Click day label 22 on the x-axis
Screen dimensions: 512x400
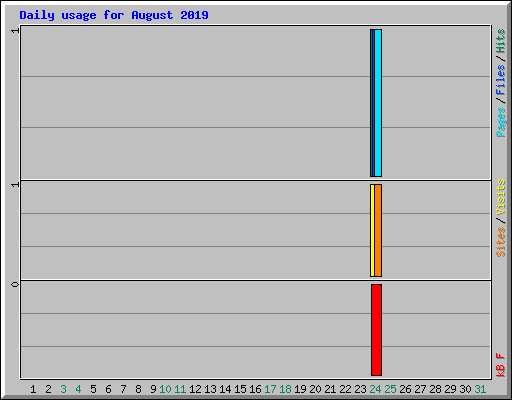(345, 389)
